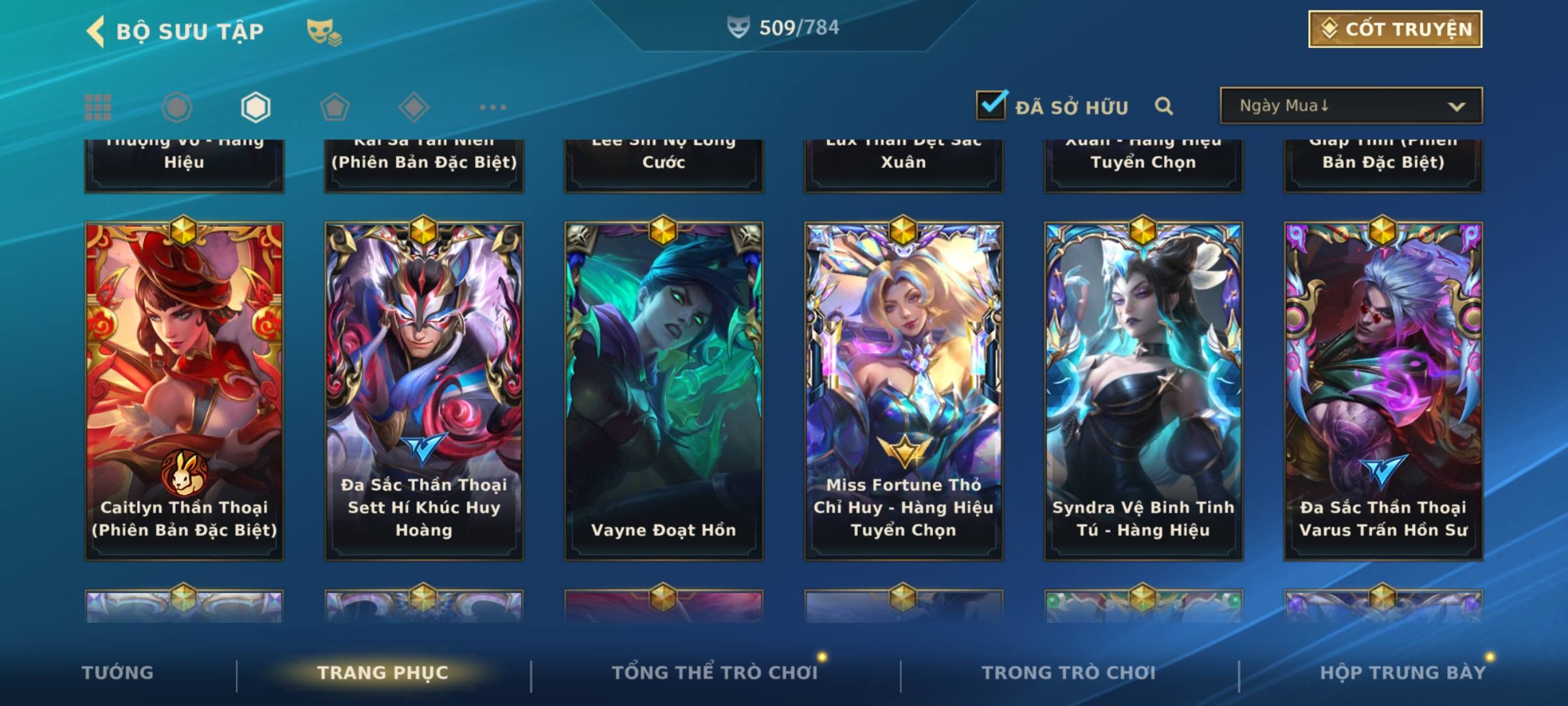Open the Vayne Đoạt Hồn skin card
The image size is (1568, 706).
[x=664, y=391]
